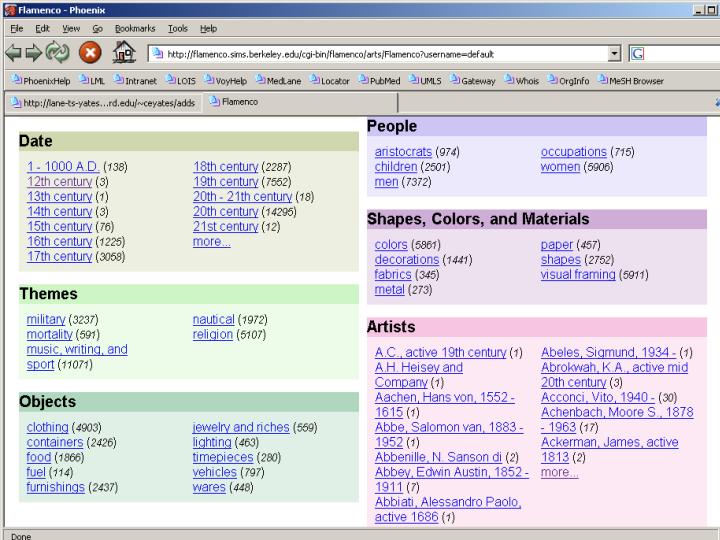Follow the jewelry and riches link
This screenshot has width=720, height=540.
point(240,427)
